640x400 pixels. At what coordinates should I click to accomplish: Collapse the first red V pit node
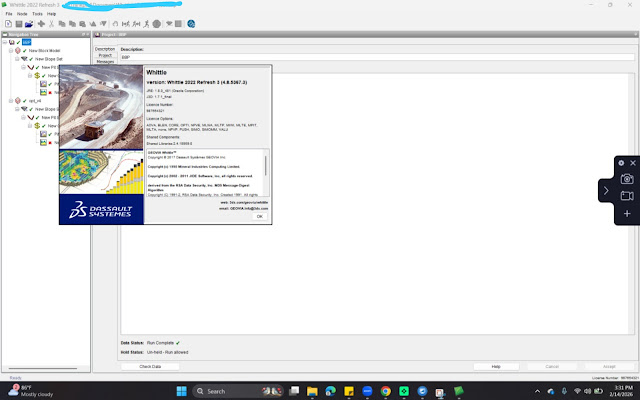tap(23, 67)
